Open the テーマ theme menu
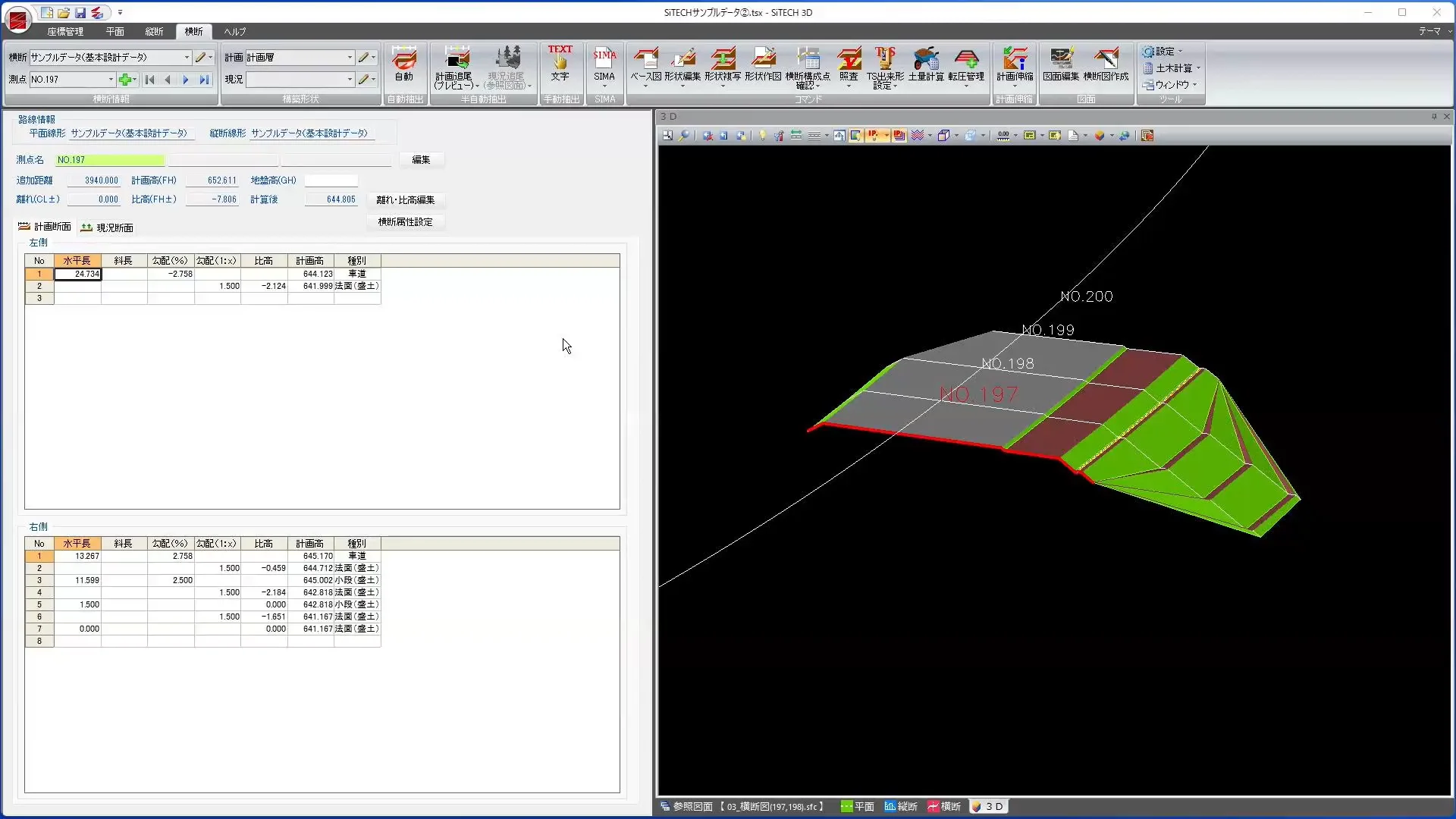 pyautogui.click(x=1435, y=31)
